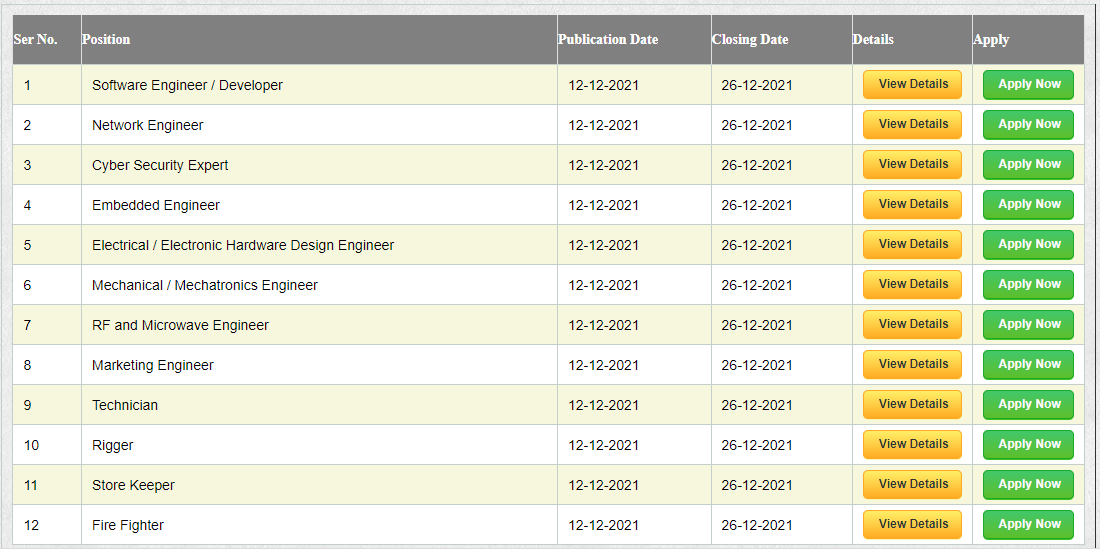Apply now for Electrical / Electronic Hardware Design Engineer
This screenshot has height=549, width=1100.
tap(1028, 245)
